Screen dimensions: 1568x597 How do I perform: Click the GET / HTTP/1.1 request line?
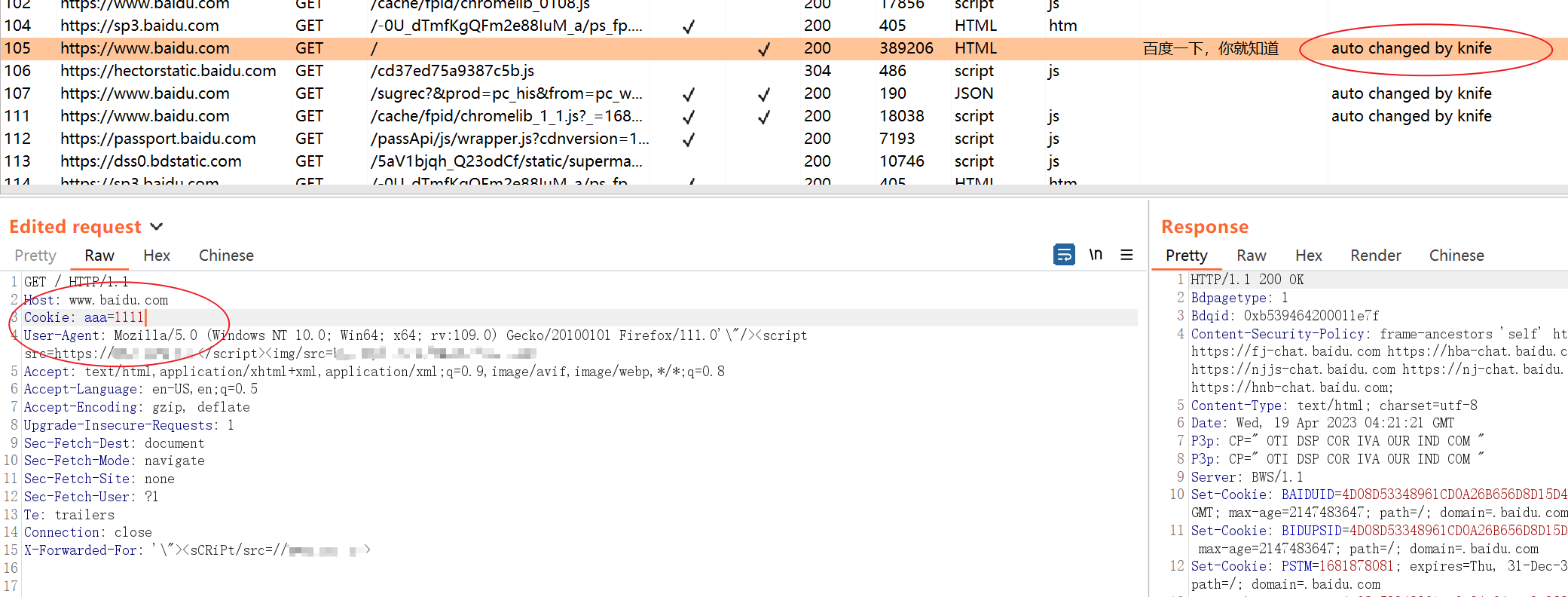76,282
